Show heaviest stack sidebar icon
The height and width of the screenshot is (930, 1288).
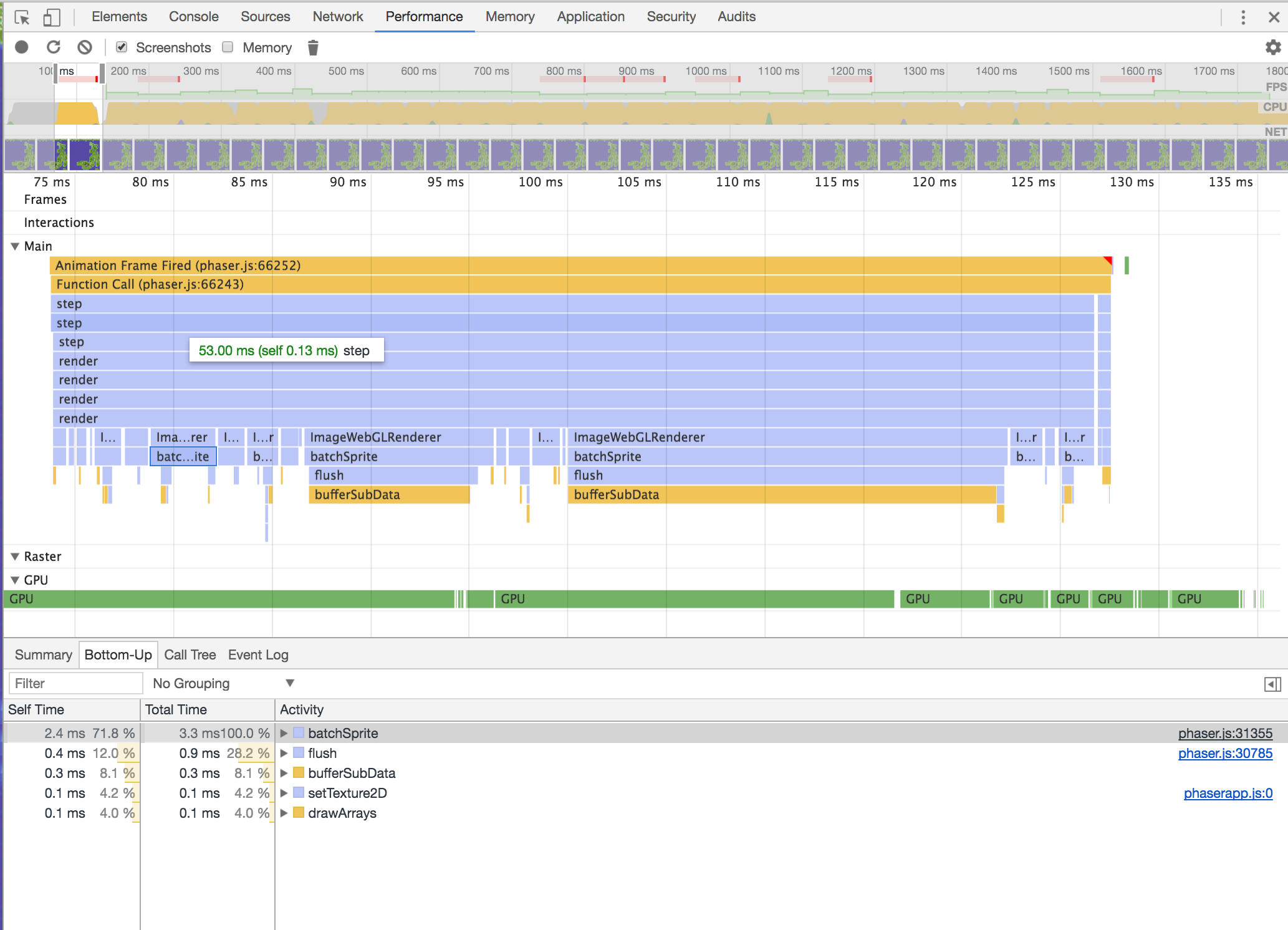pyautogui.click(x=1272, y=684)
